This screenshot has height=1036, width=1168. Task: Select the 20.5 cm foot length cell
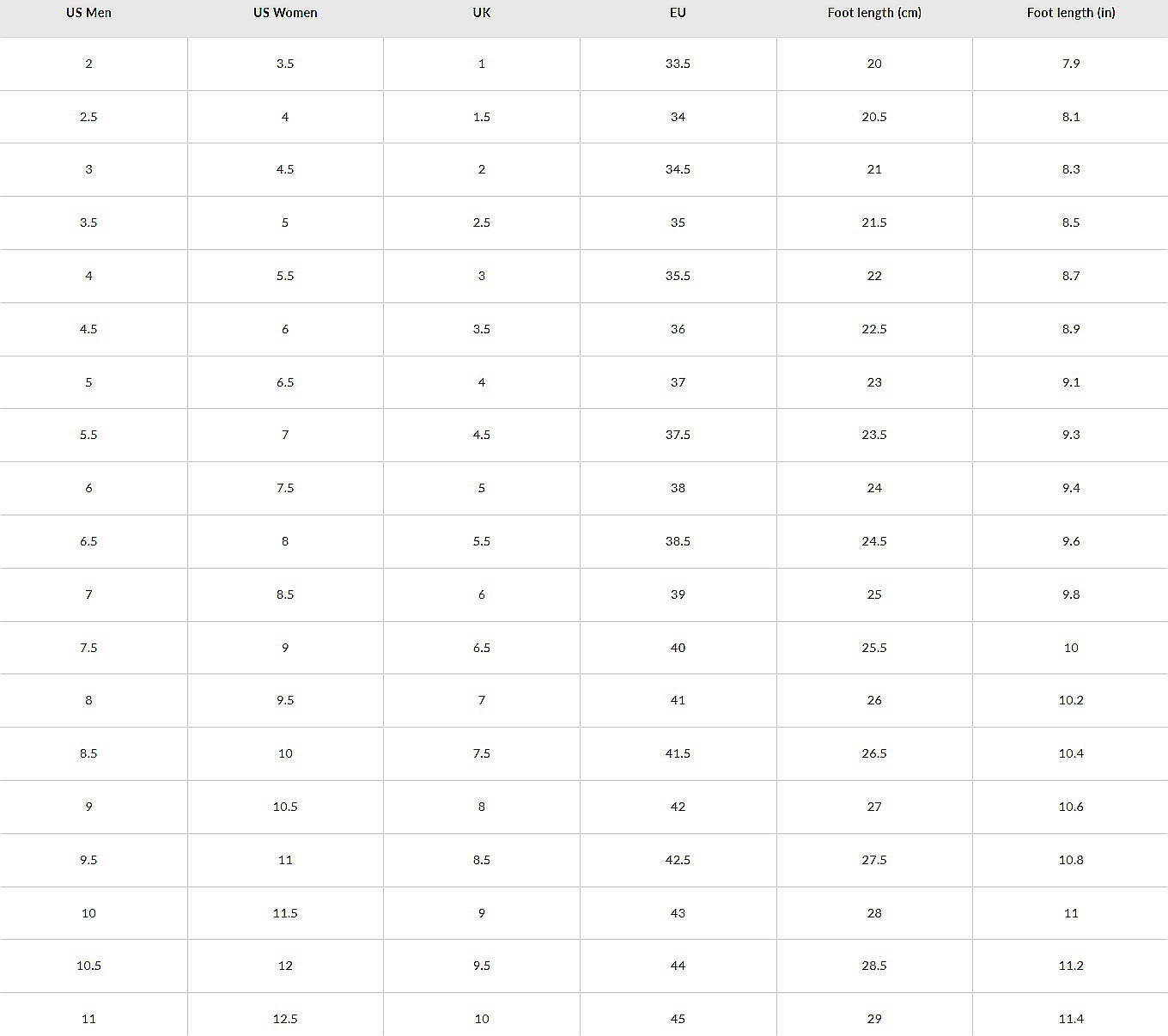(874, 117)
